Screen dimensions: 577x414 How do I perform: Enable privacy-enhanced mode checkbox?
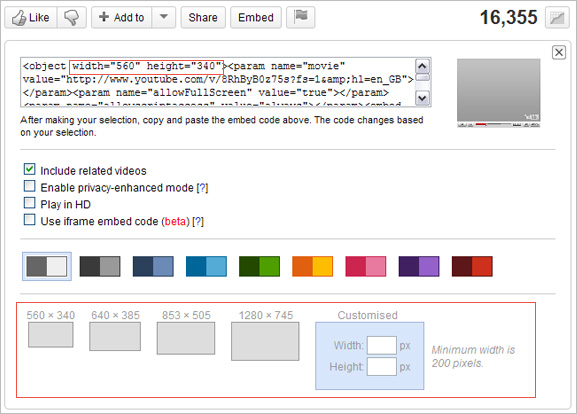(29, 186)
